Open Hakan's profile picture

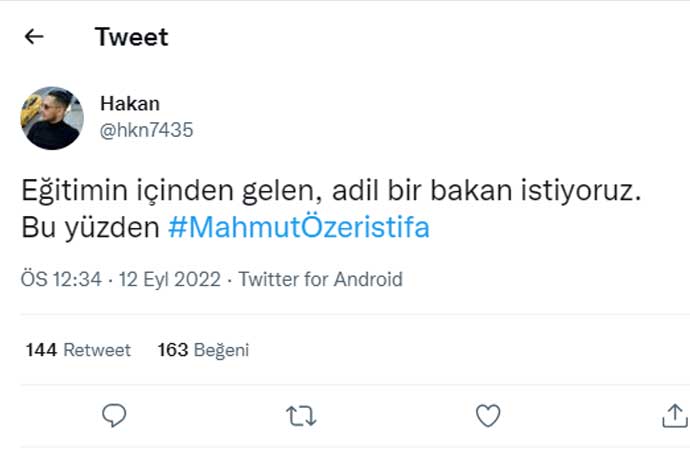pyautogui.click(x=52, y=118)
